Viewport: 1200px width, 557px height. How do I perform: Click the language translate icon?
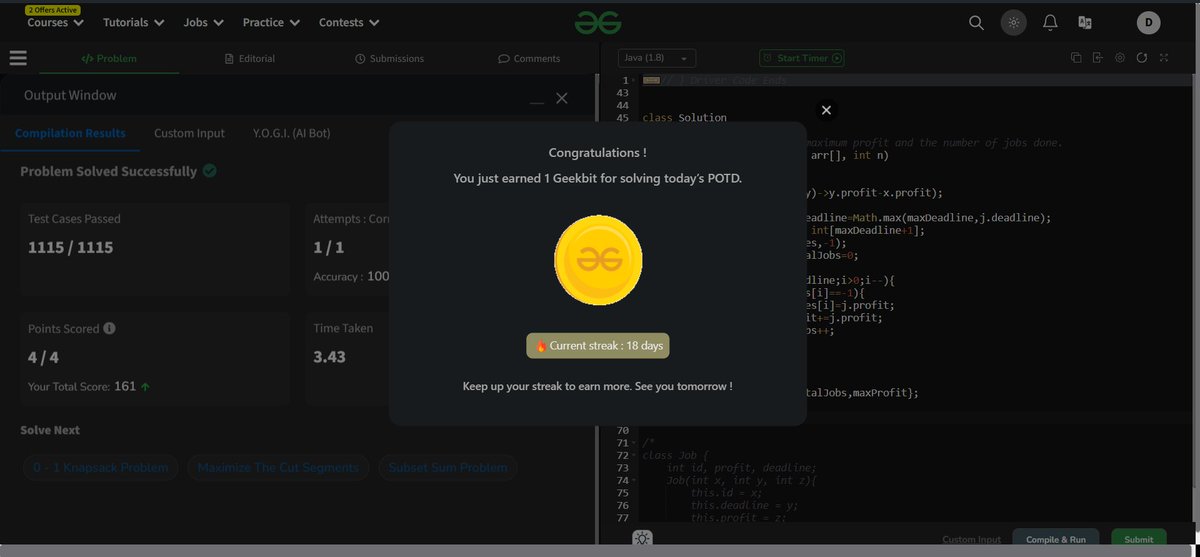click(x=1084, y=22)
